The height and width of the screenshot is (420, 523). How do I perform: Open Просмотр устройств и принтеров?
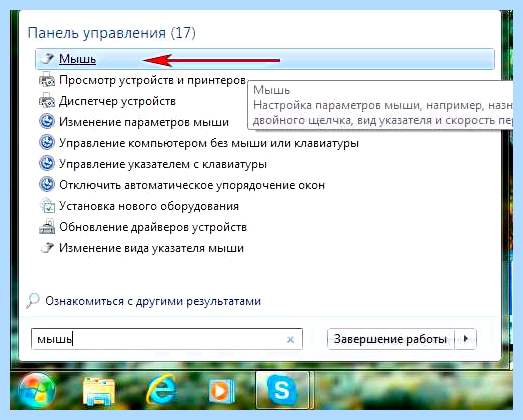152,80
